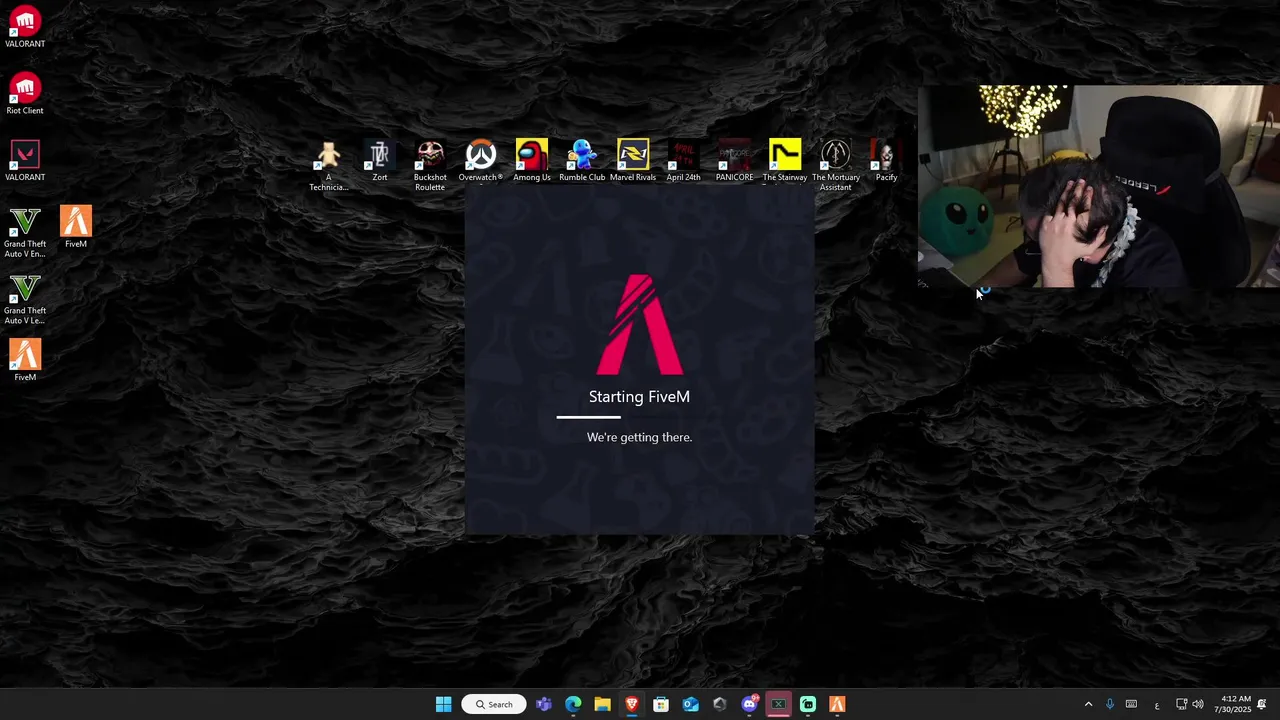Open Microsoft Store from the taskbar
Image resolution: width=1280 pixels, height=720 pixels.
pyautogui.click(x=661, y=704)
